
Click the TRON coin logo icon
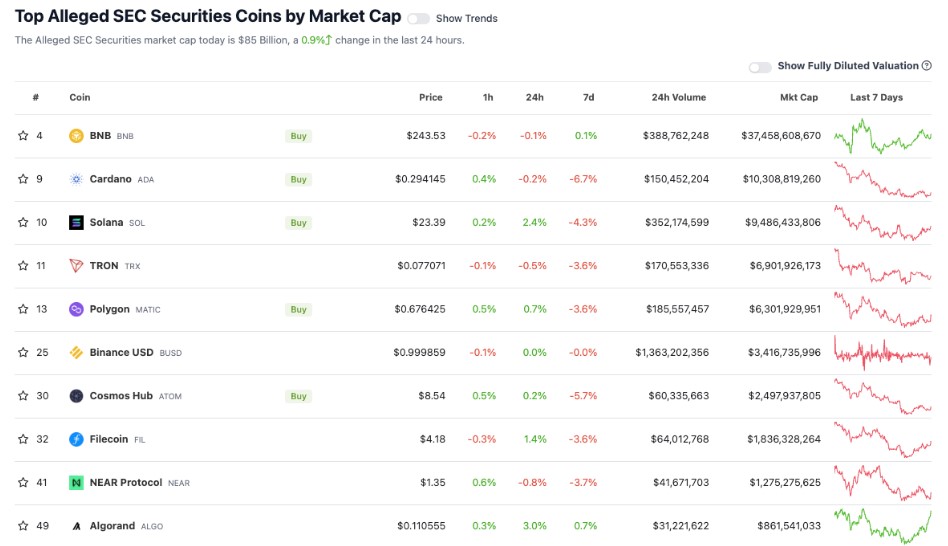(x=76, y=266)
